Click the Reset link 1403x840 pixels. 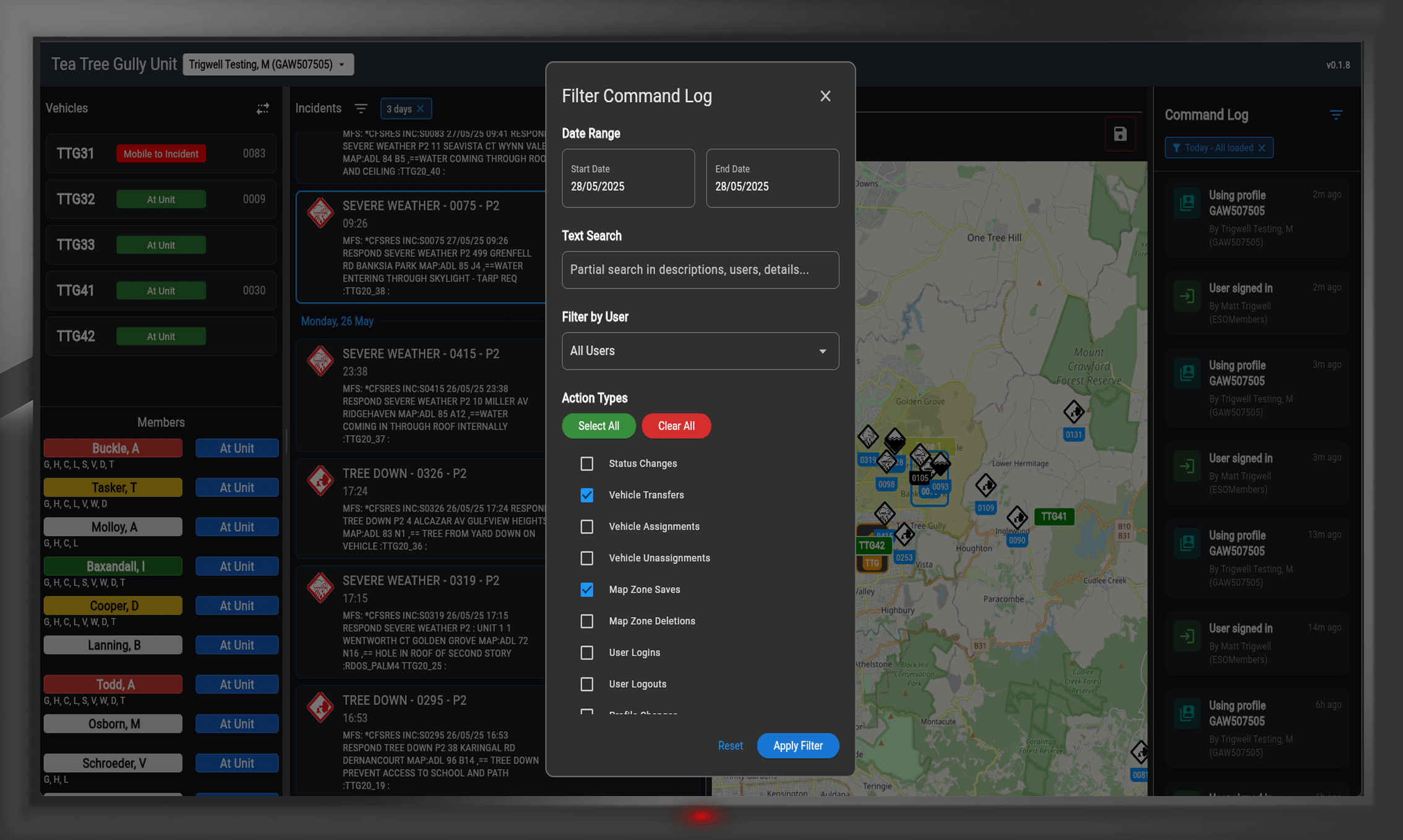coord(731,745)
